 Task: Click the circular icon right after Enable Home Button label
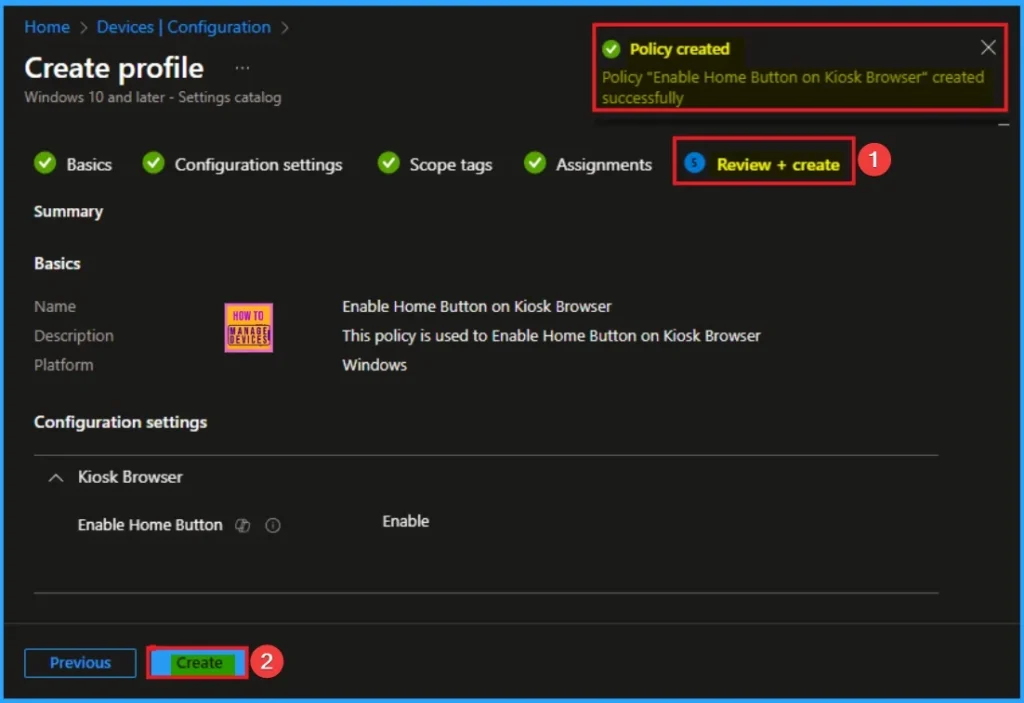(242, 525)
